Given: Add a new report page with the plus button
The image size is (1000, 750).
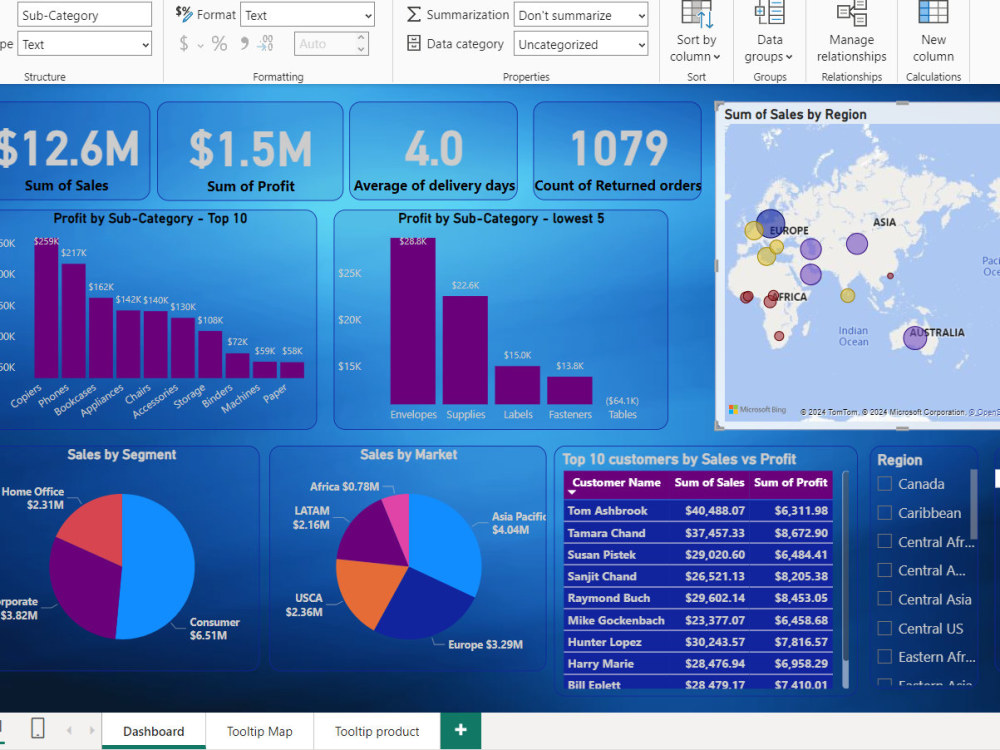Looking at the screenshot, I should pos(460,729).
